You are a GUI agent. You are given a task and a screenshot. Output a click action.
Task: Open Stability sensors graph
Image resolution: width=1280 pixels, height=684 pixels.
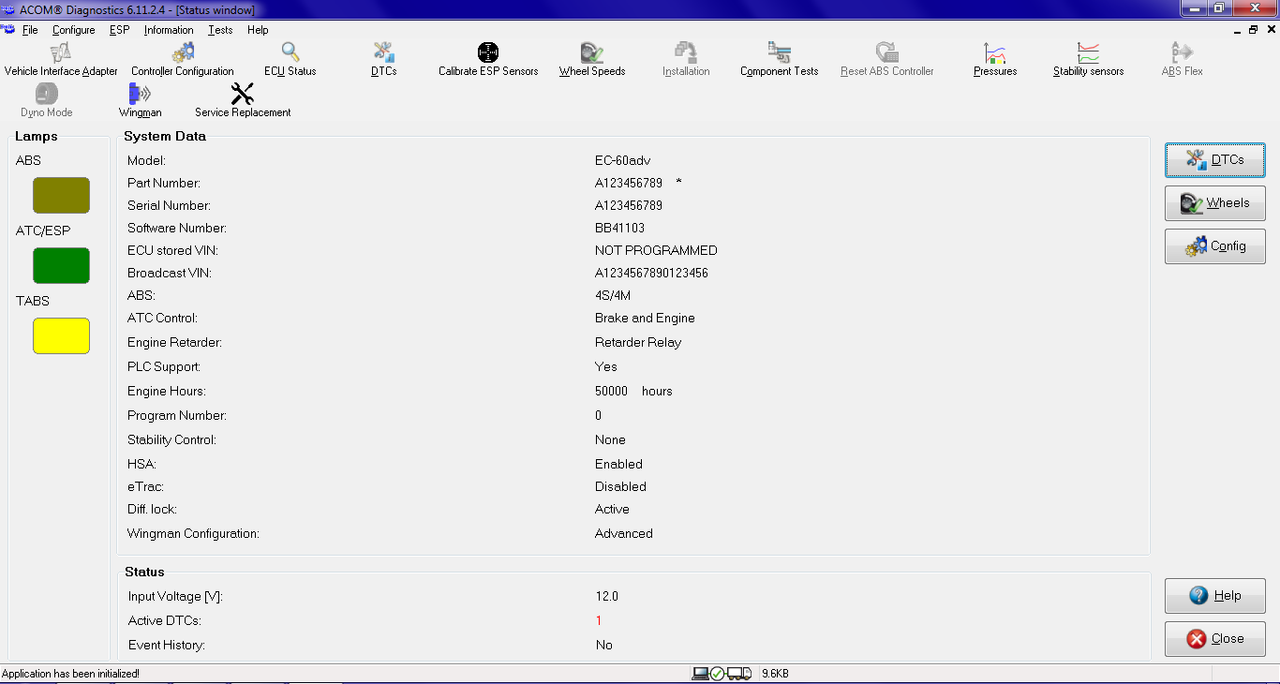coord(1088,60)
